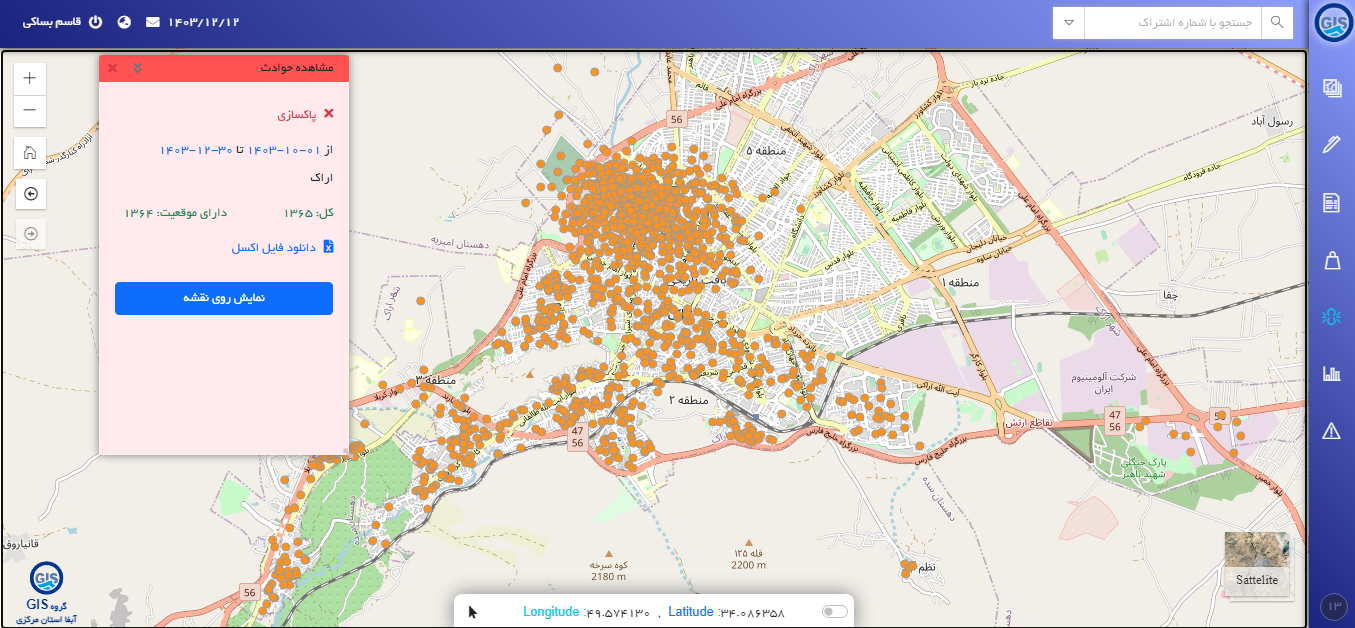Click the نمایش روی نقشه button
1355x628 pixels.
point(224,298)
